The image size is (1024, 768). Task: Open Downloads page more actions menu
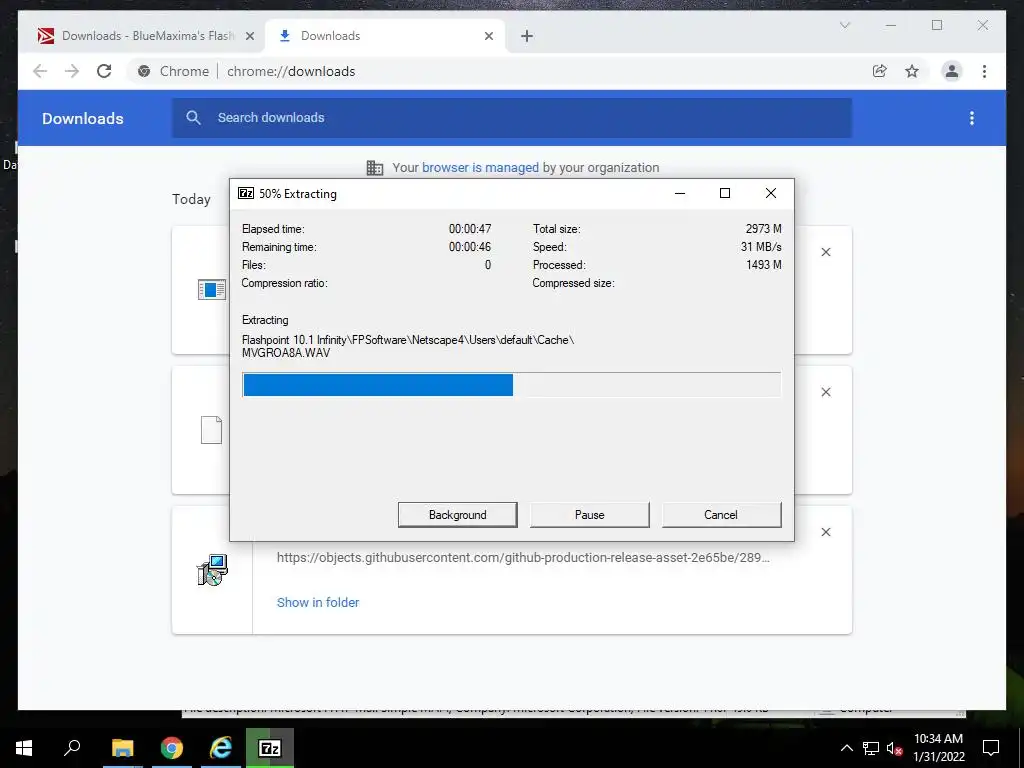tap(972, 118)
